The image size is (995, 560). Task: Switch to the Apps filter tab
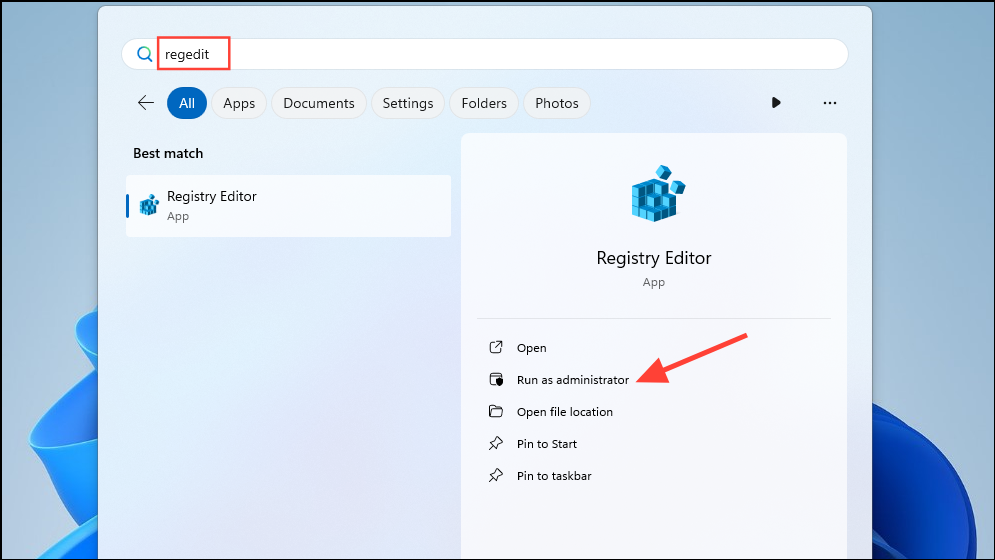[x=239, y=103]
